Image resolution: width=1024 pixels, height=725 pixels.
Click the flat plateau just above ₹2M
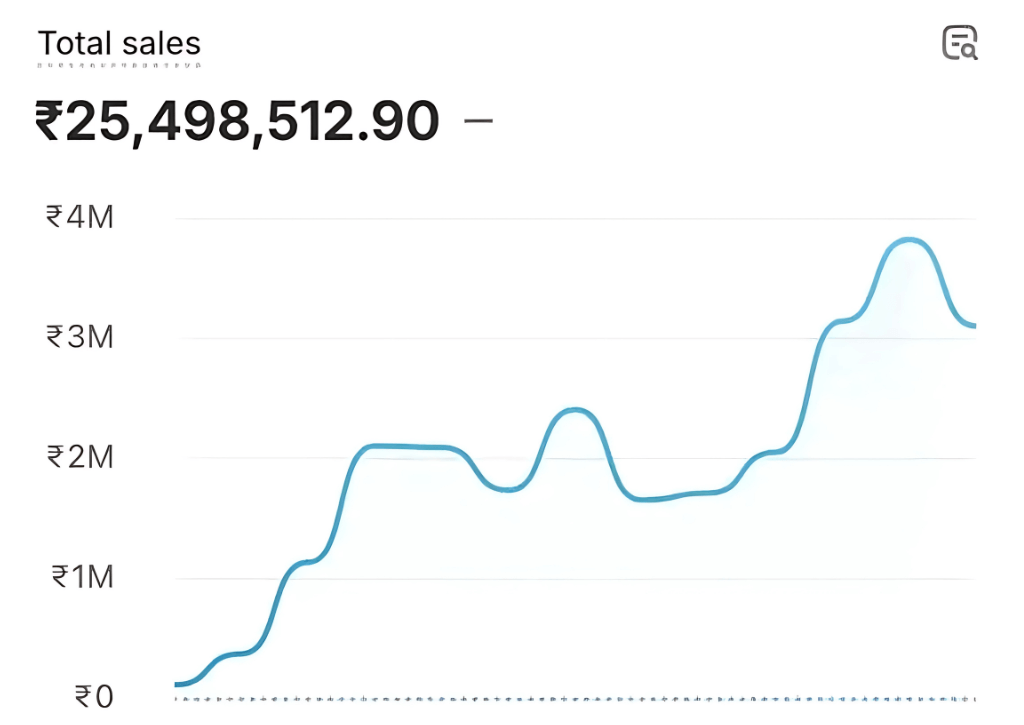pos(410,447)
